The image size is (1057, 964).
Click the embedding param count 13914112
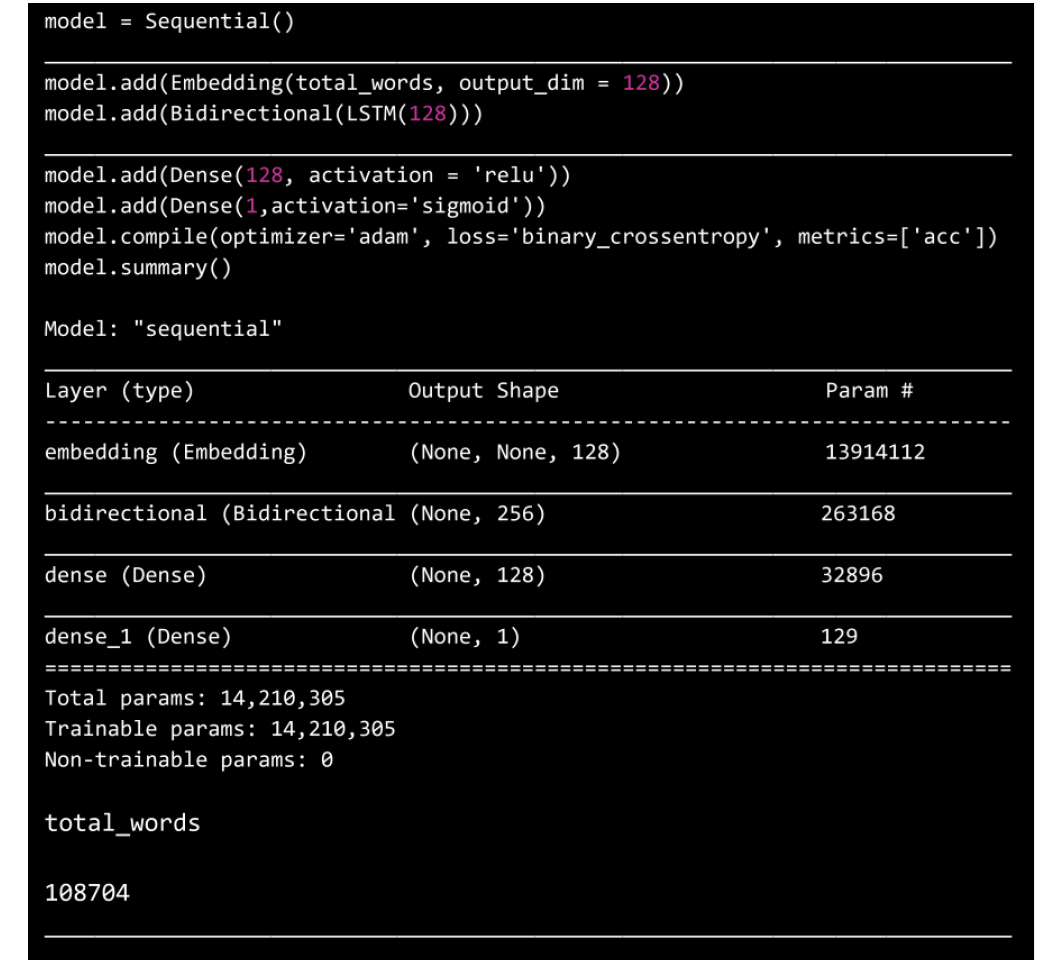tap(872, 452)
